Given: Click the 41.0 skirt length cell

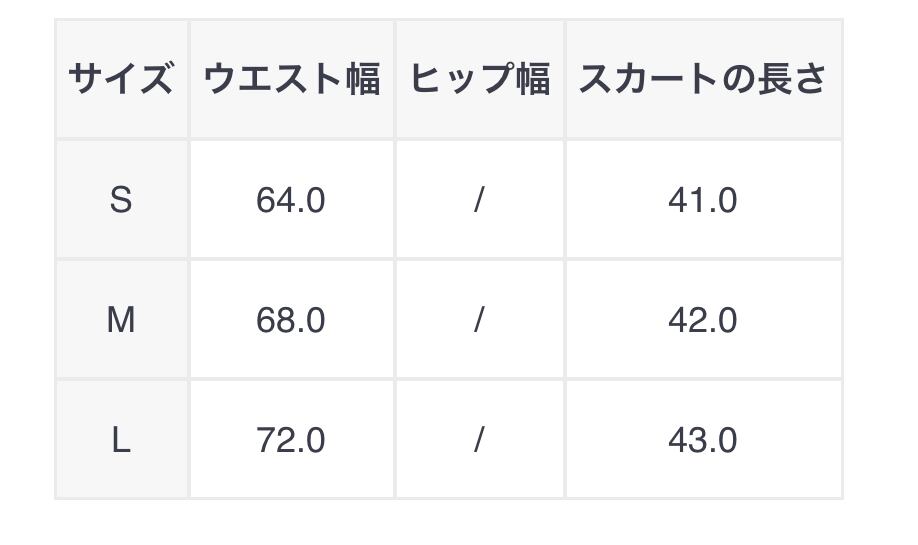Looking at the screenshot, I should [703, 200].
